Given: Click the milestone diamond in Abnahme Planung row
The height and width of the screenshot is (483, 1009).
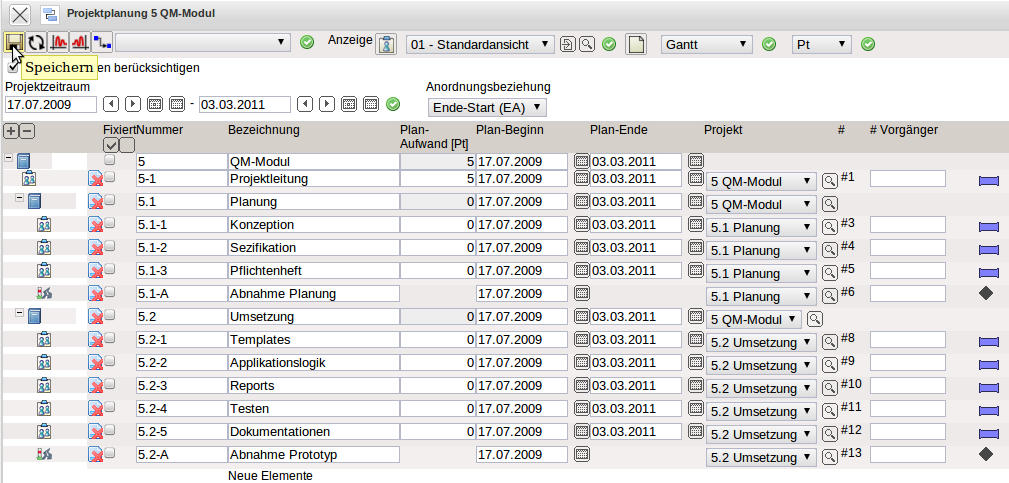Looking at the screenshot, I should click(x=986, y=293).
